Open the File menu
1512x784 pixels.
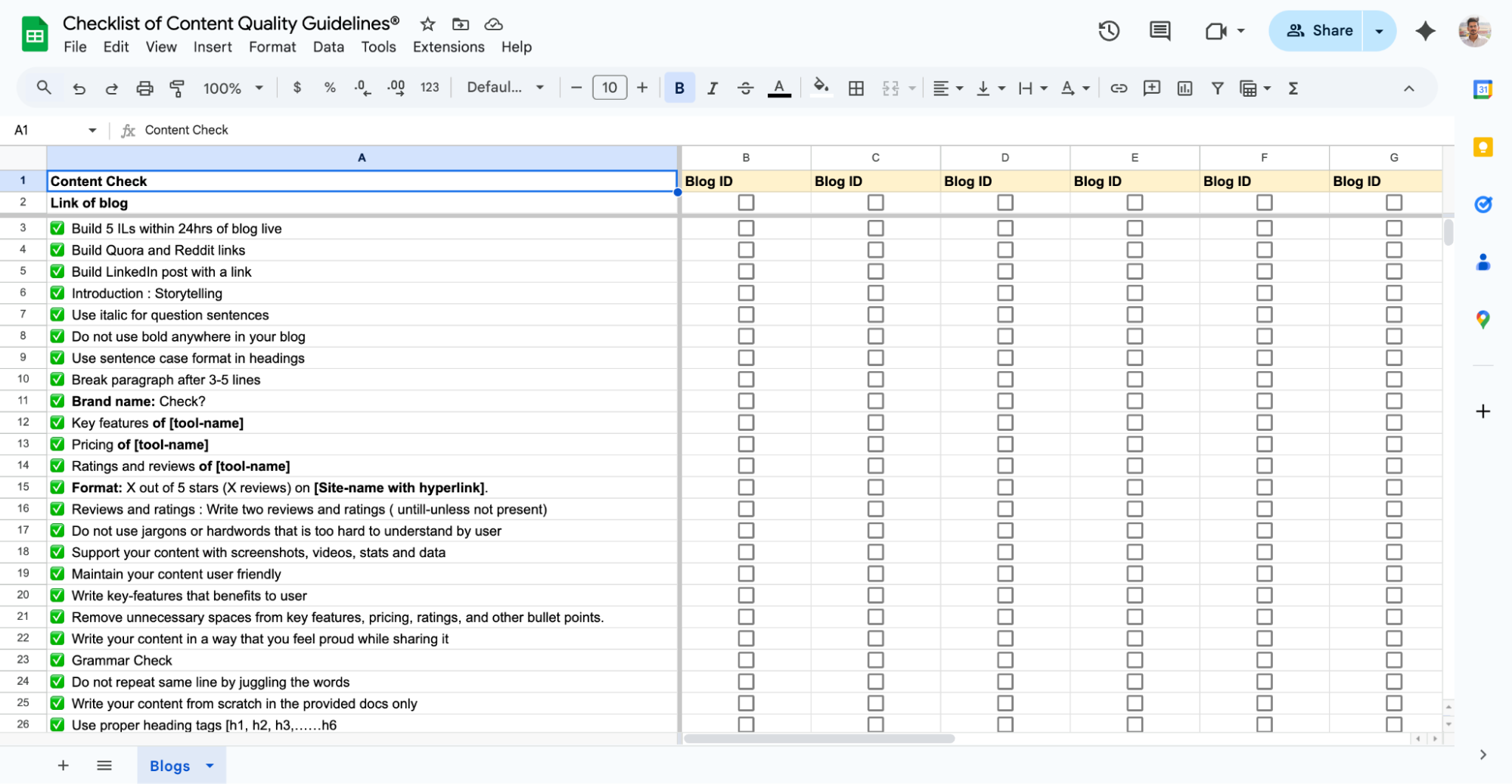pyautogui.click(x=75, y=47)
